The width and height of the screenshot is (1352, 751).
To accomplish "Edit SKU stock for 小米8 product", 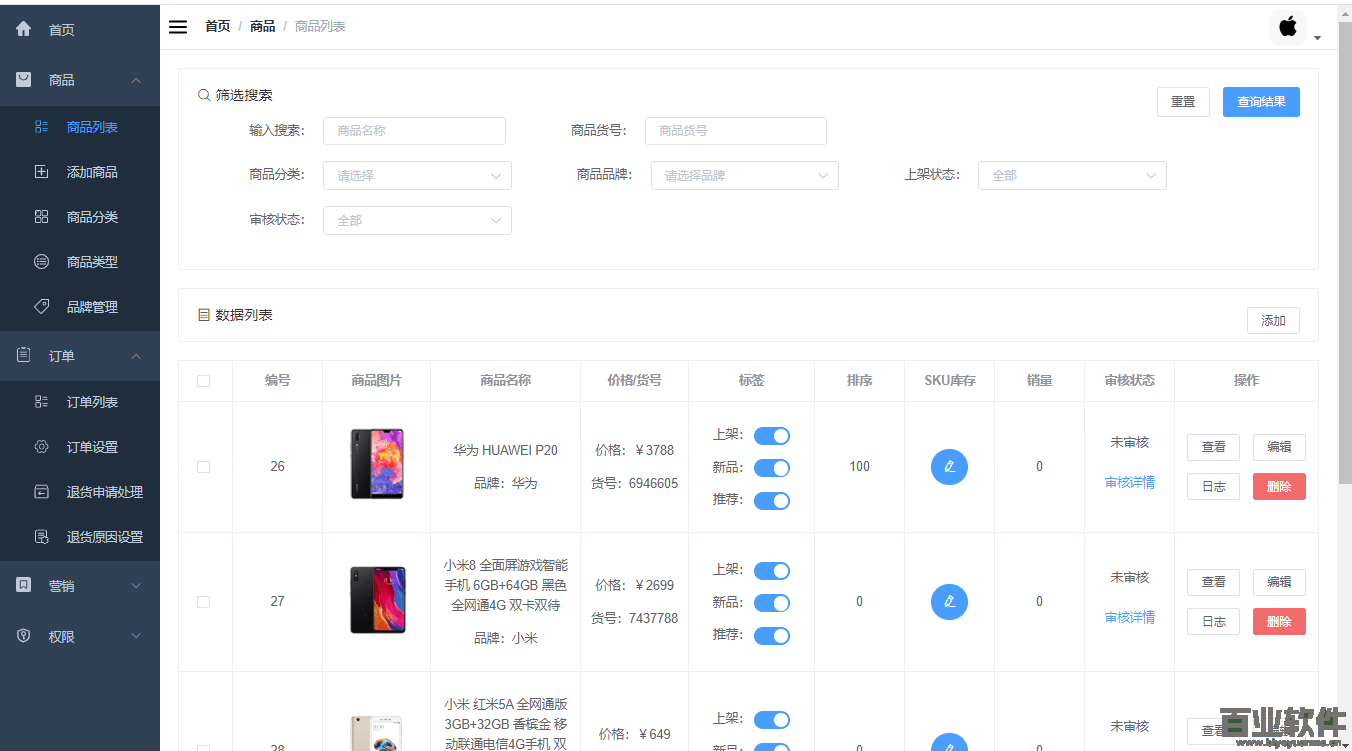I will tap(949, 601).
